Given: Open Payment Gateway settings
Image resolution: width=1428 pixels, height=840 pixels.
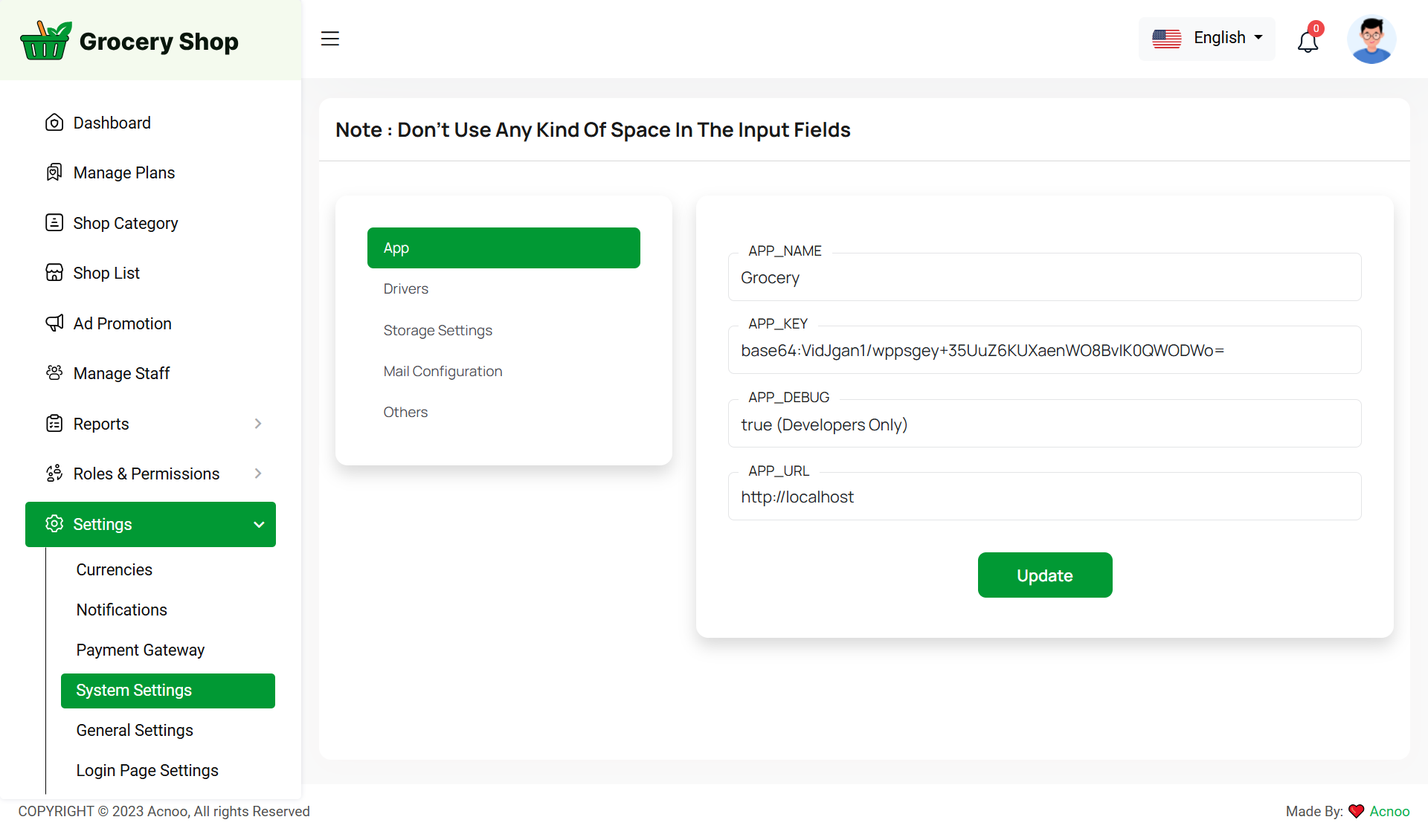Looking at the screenshot, I should [x=140, y=650].
